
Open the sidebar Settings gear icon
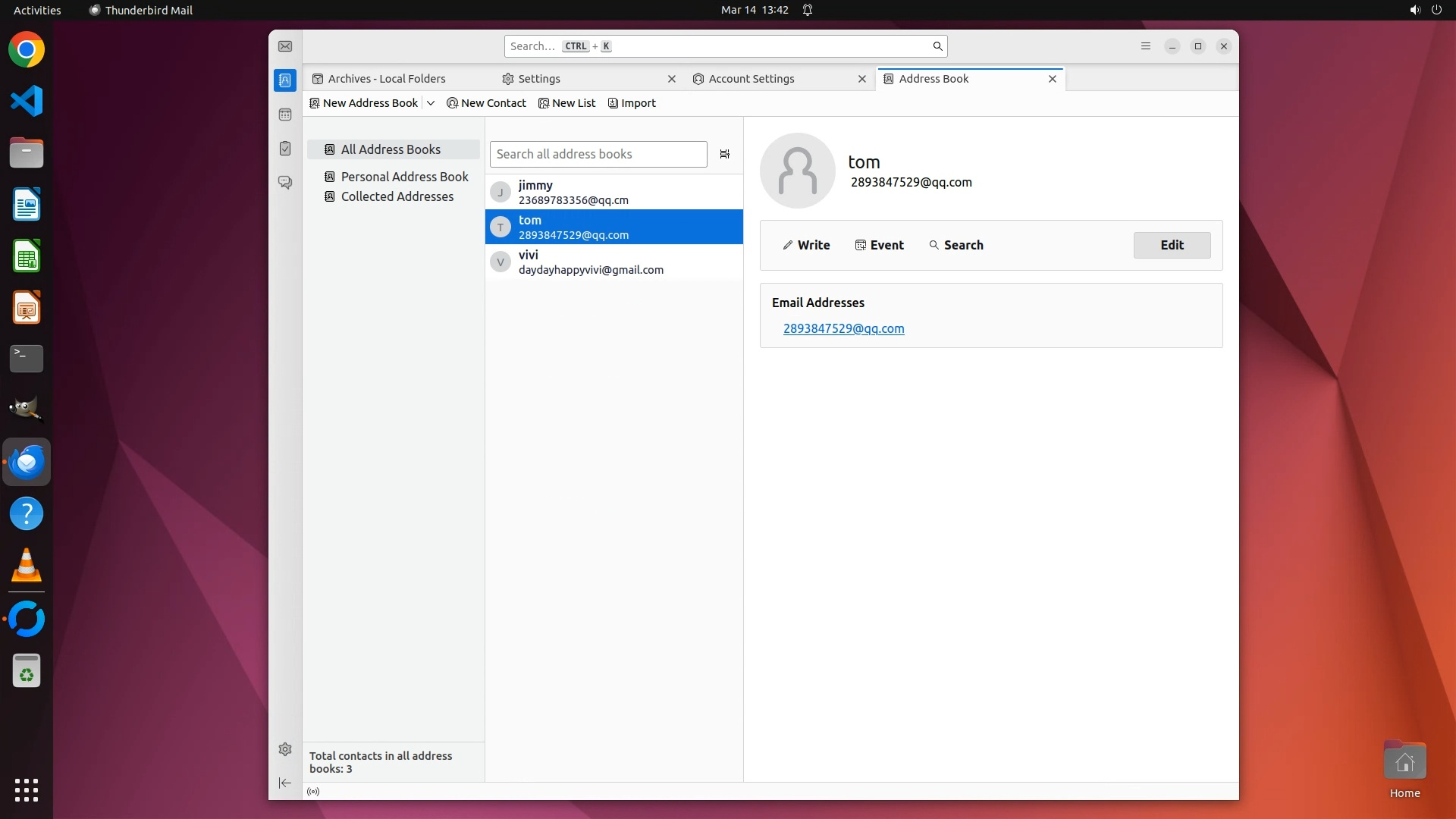pos(285,749)
